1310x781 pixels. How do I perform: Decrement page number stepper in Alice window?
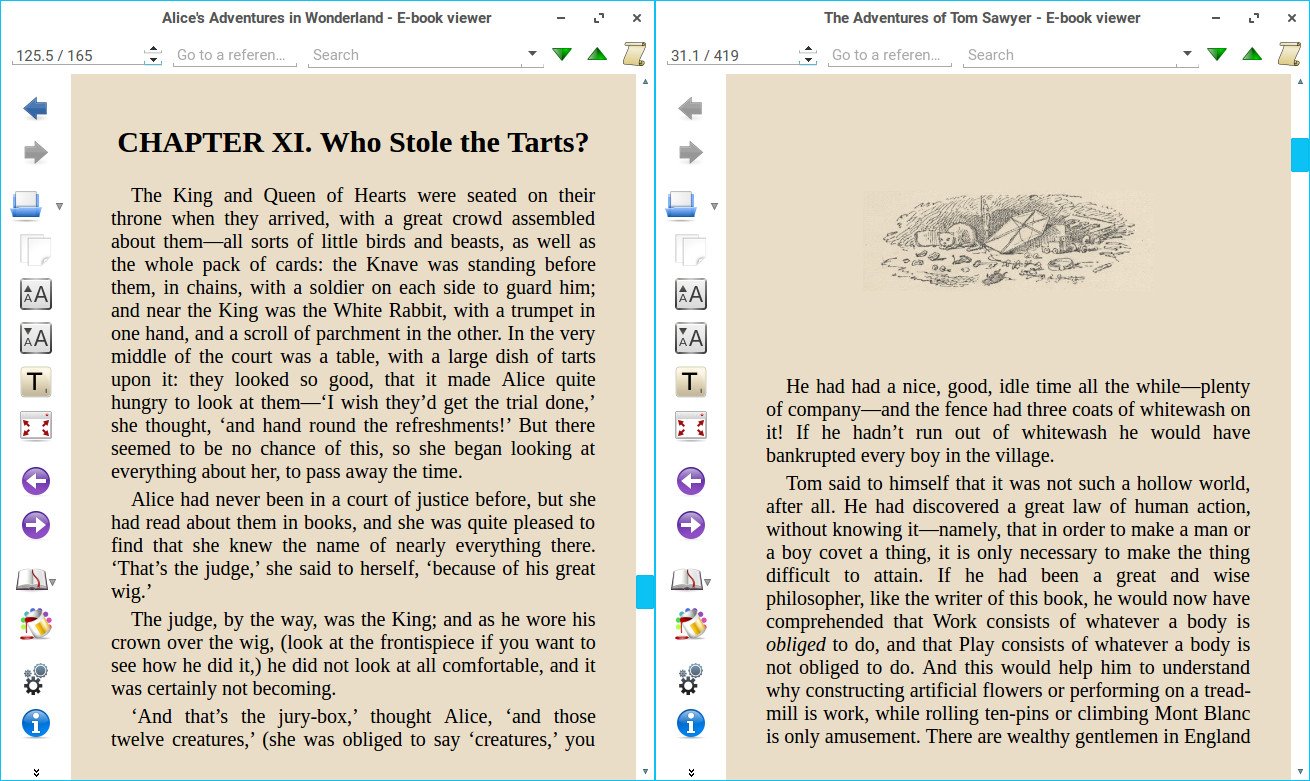point(153,60)
